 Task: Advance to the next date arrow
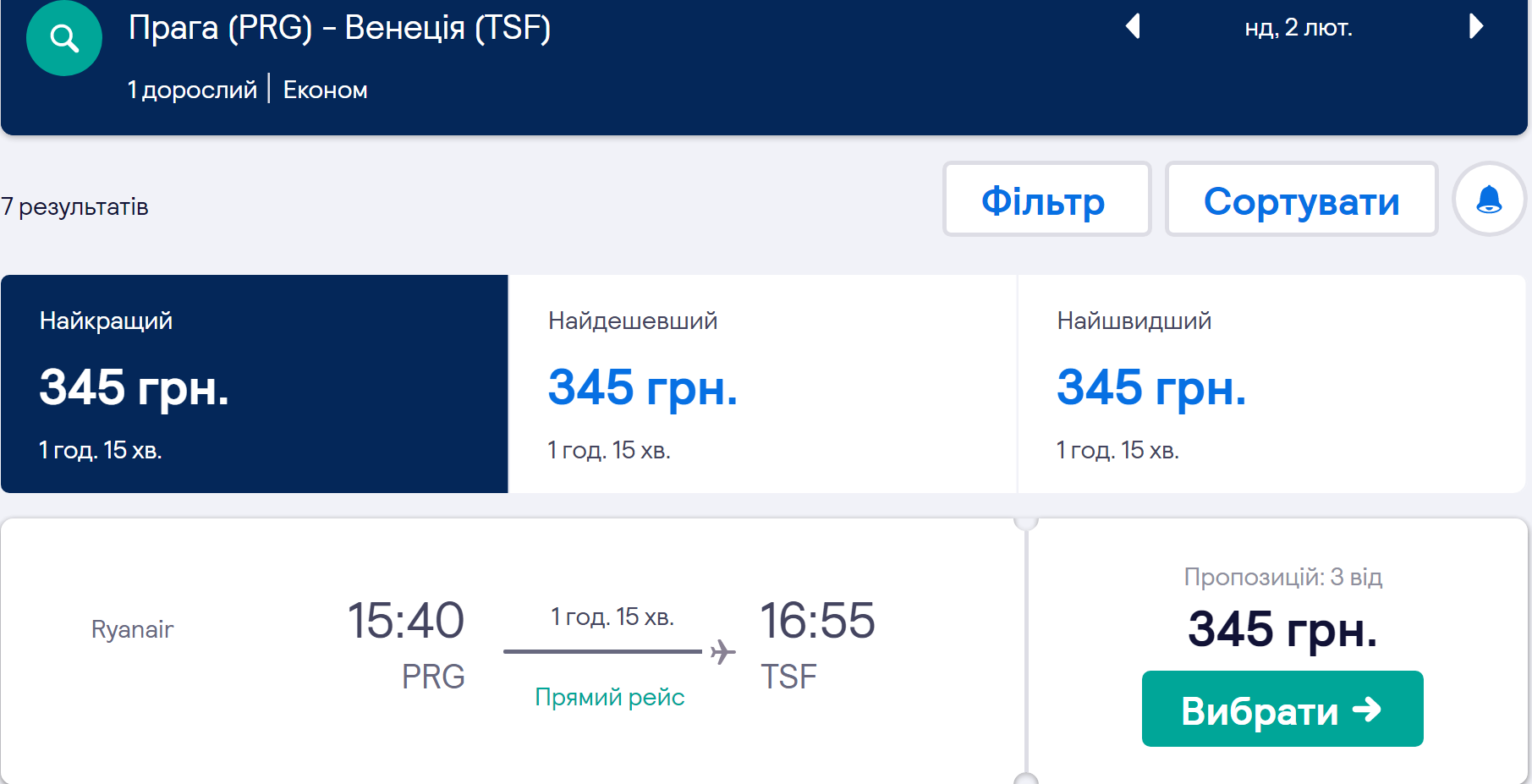click(1476, 27)
